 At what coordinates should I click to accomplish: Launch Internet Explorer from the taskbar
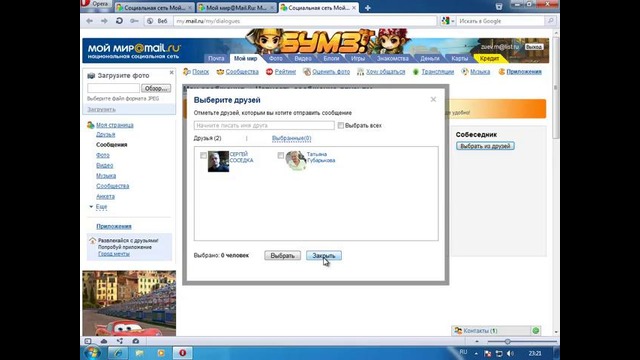(x=118, y=353)
